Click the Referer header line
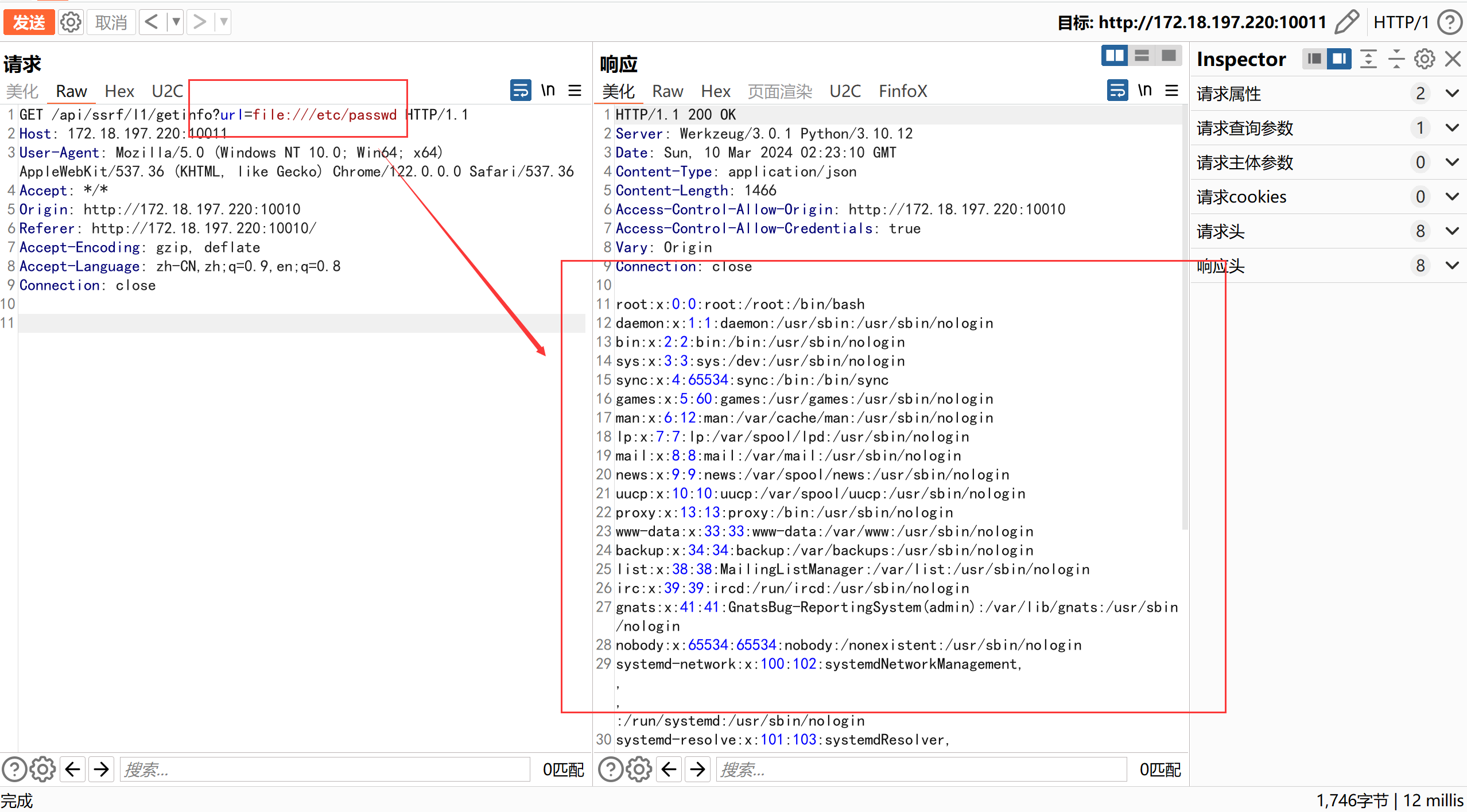 tap(168, 228)
